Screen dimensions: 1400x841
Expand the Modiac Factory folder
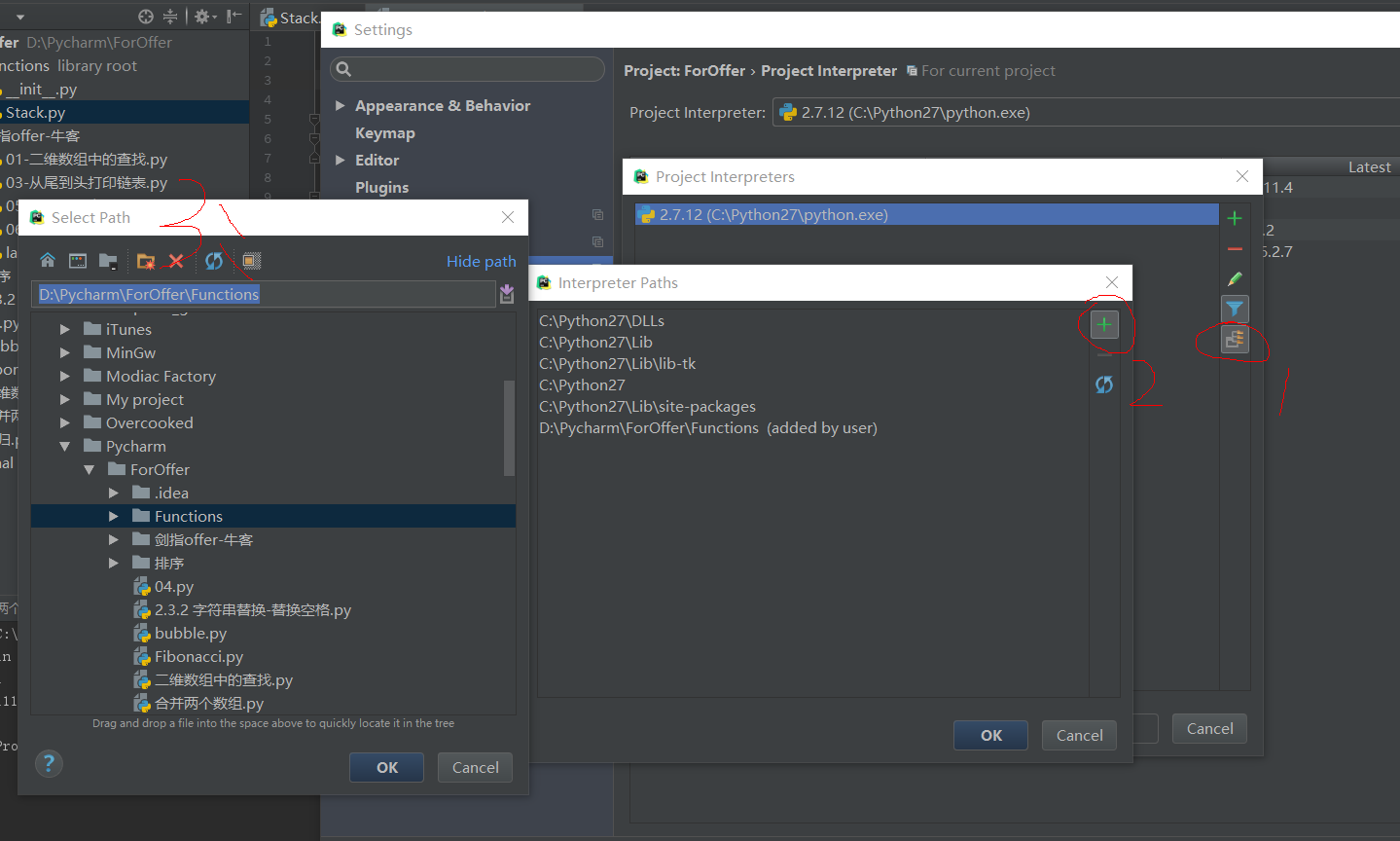point(65,376)
